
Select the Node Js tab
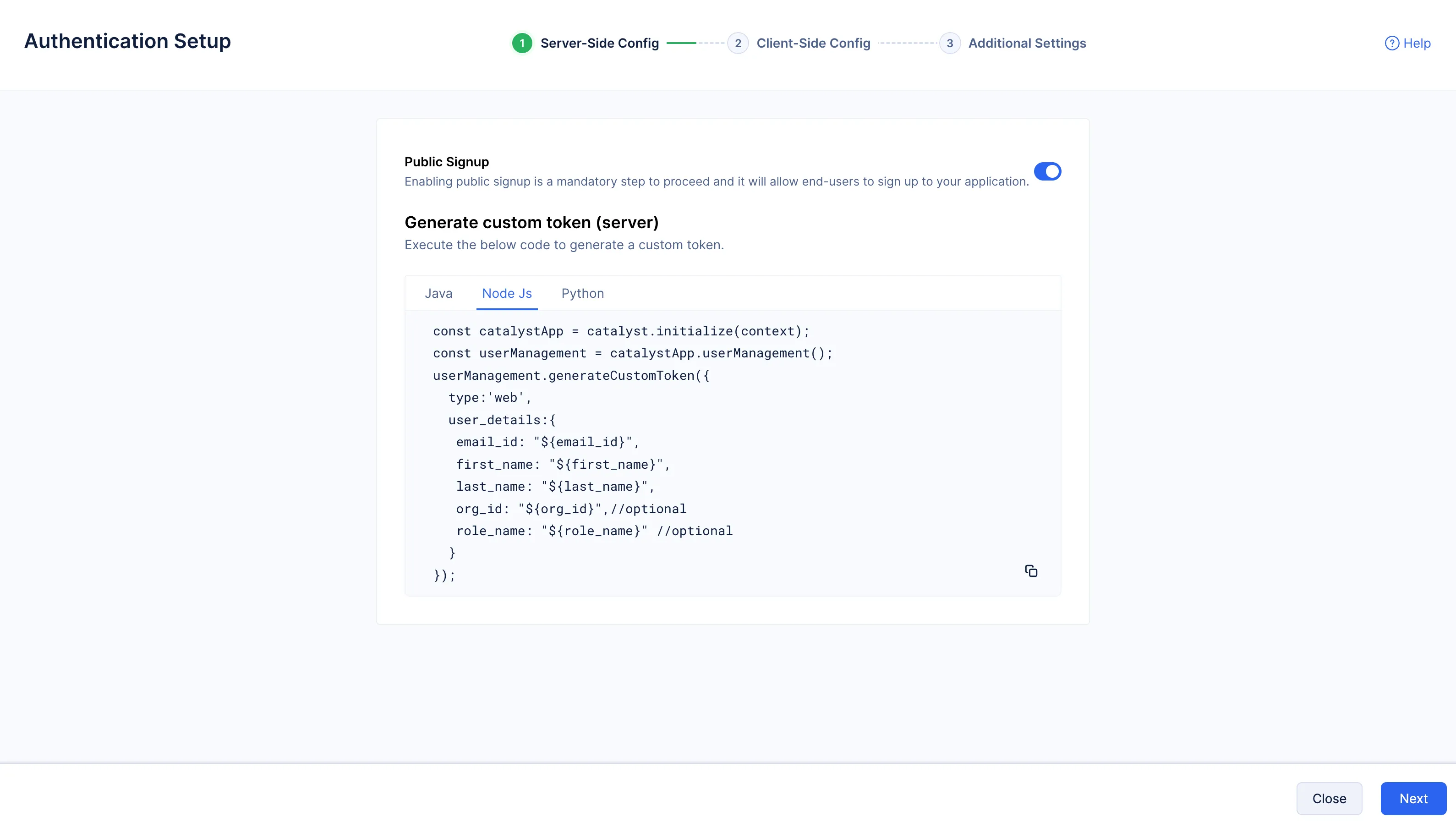(x=506, y=293)
